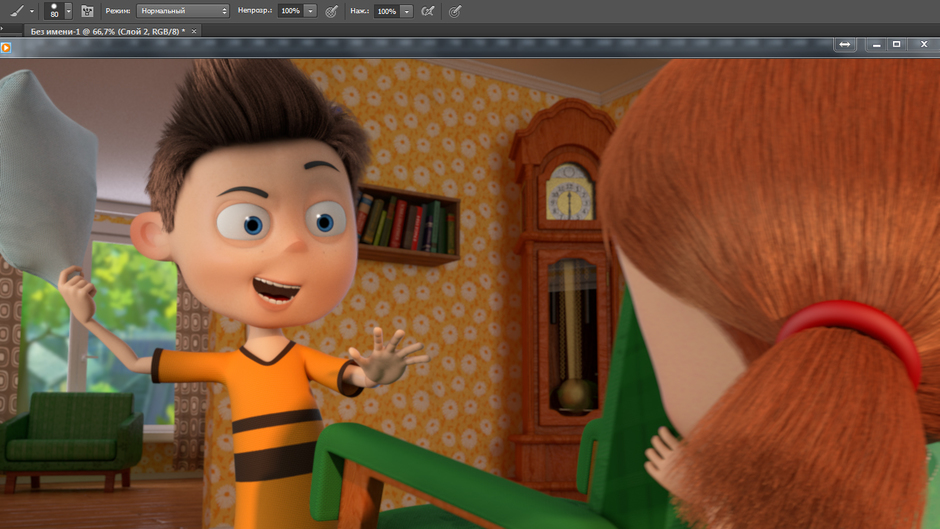Toggle tablet pressure for opacity icon
This screenshot has width=940, height=529.
pos(332,11)
